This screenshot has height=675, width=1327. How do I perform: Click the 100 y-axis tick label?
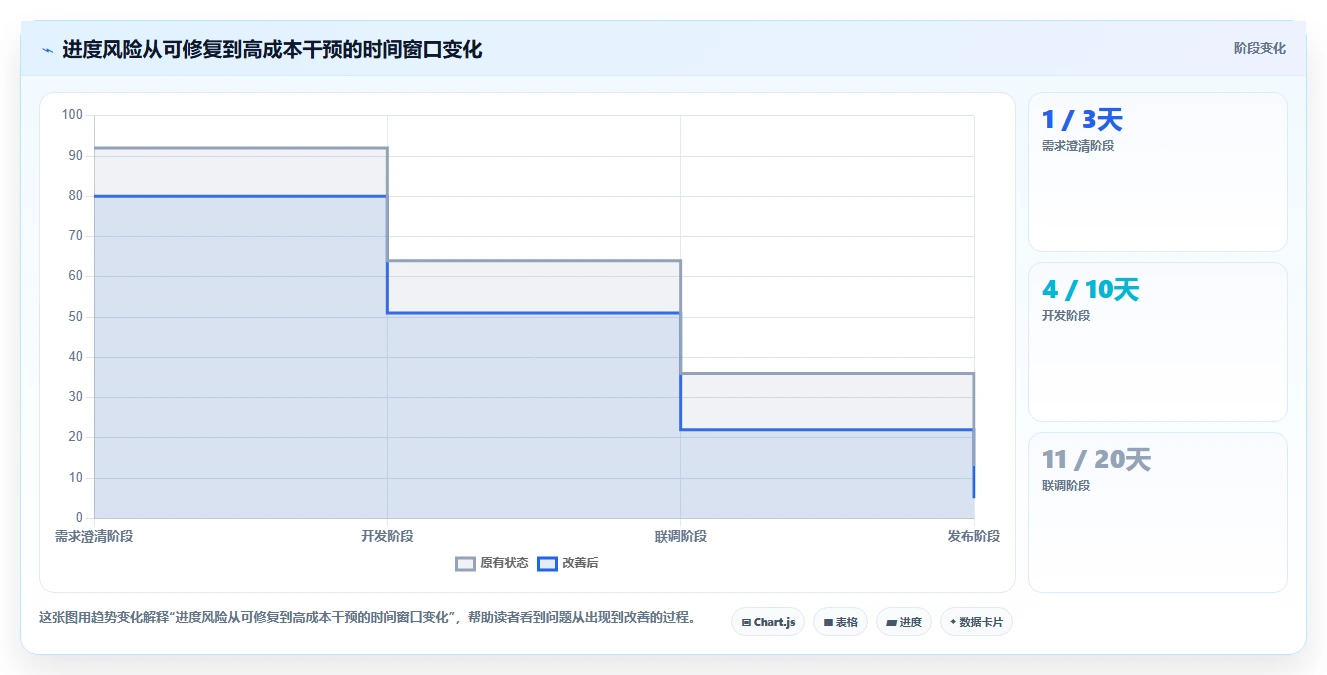[x=72, y=115]
